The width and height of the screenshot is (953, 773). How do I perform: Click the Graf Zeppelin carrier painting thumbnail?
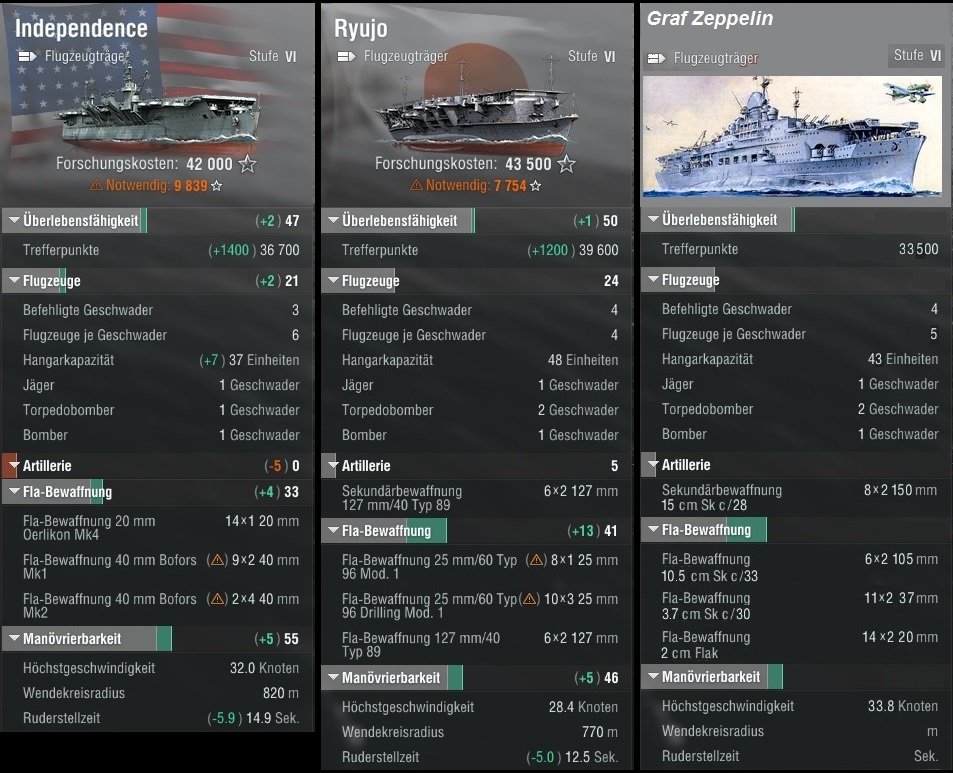(791, 135)
